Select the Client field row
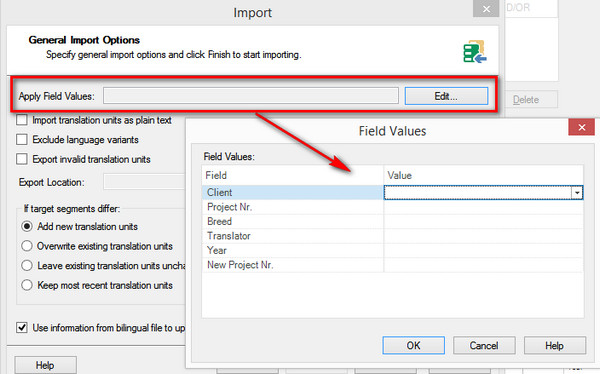600x374 pixels. [x=293, y=192]
